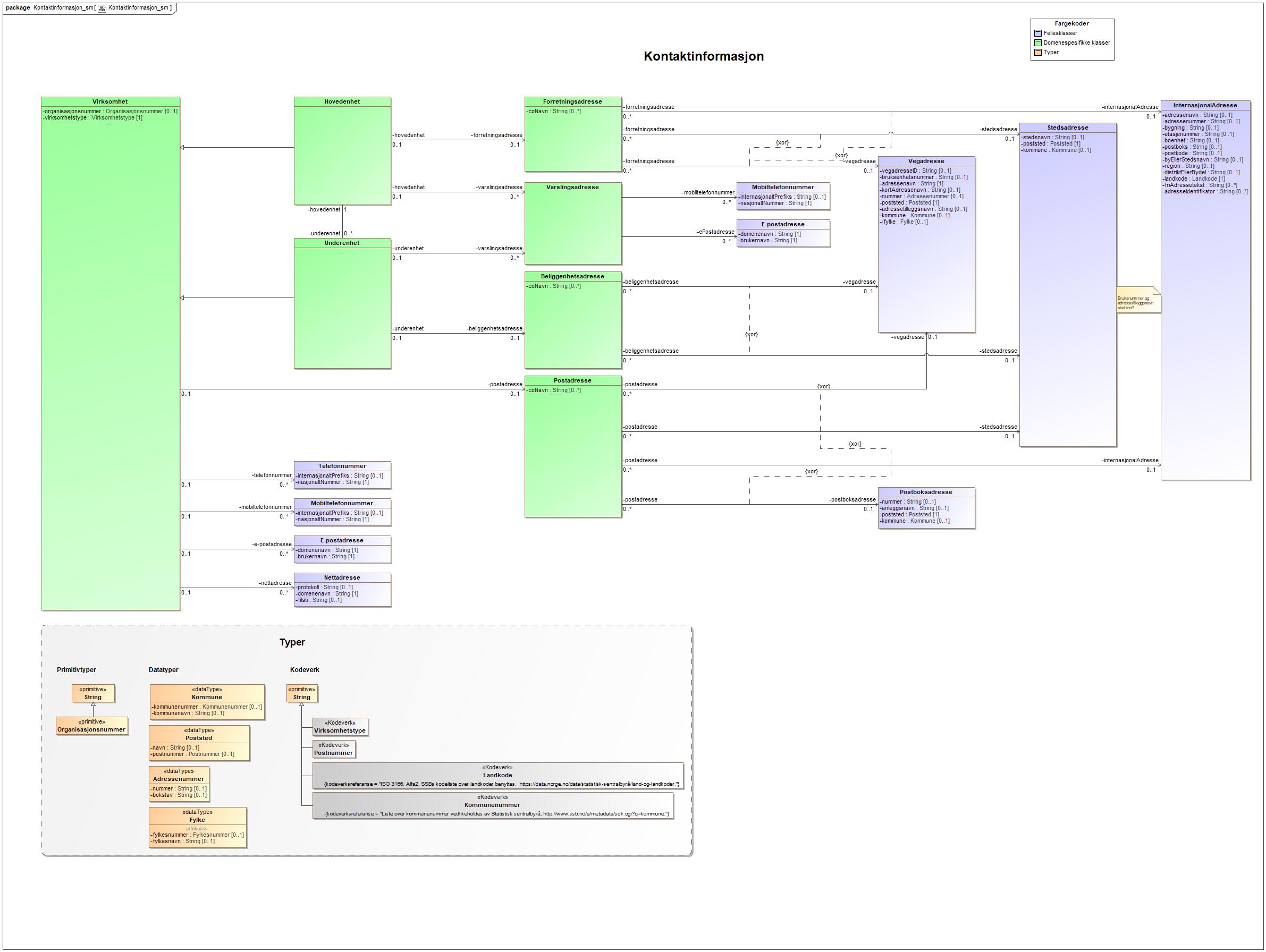Select the Virksomhetstype Kodeverk box
The image size is (1266, 952).
tap(340, 727)
